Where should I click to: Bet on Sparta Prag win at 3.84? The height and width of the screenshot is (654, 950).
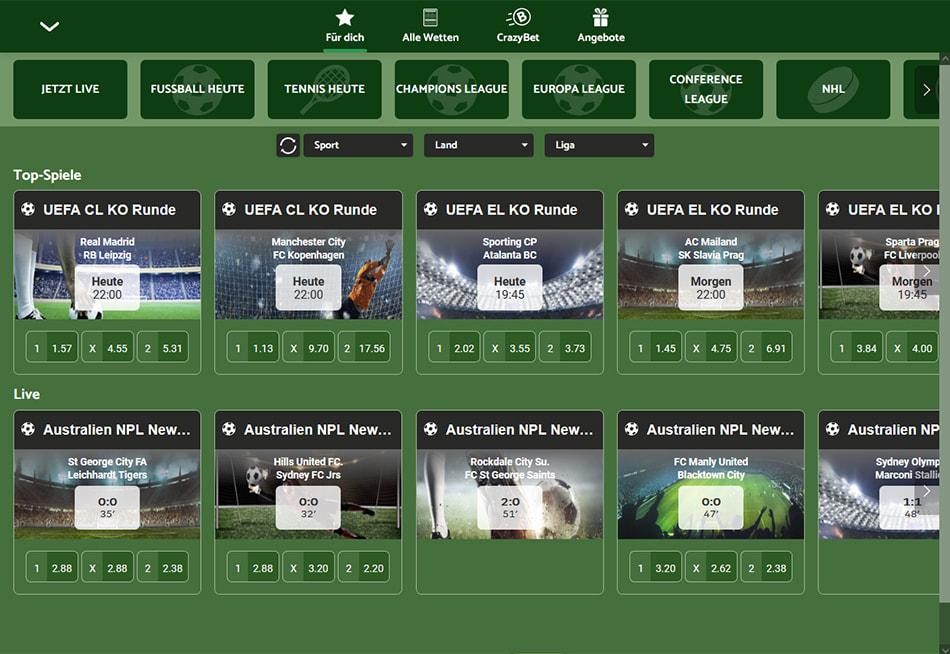pyautogui.click(x=857, y=349)
